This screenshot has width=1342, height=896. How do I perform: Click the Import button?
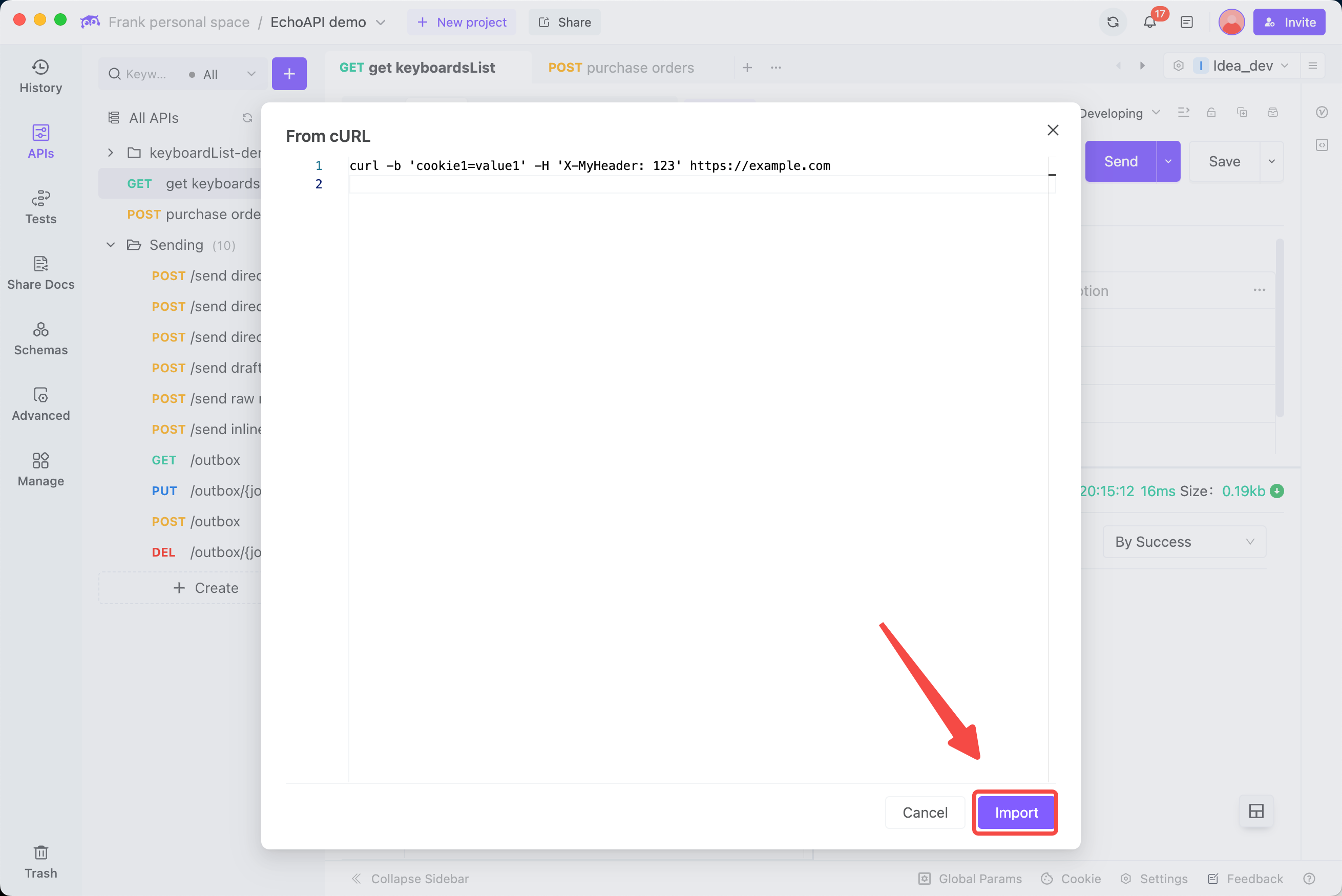click(1016, 812)
